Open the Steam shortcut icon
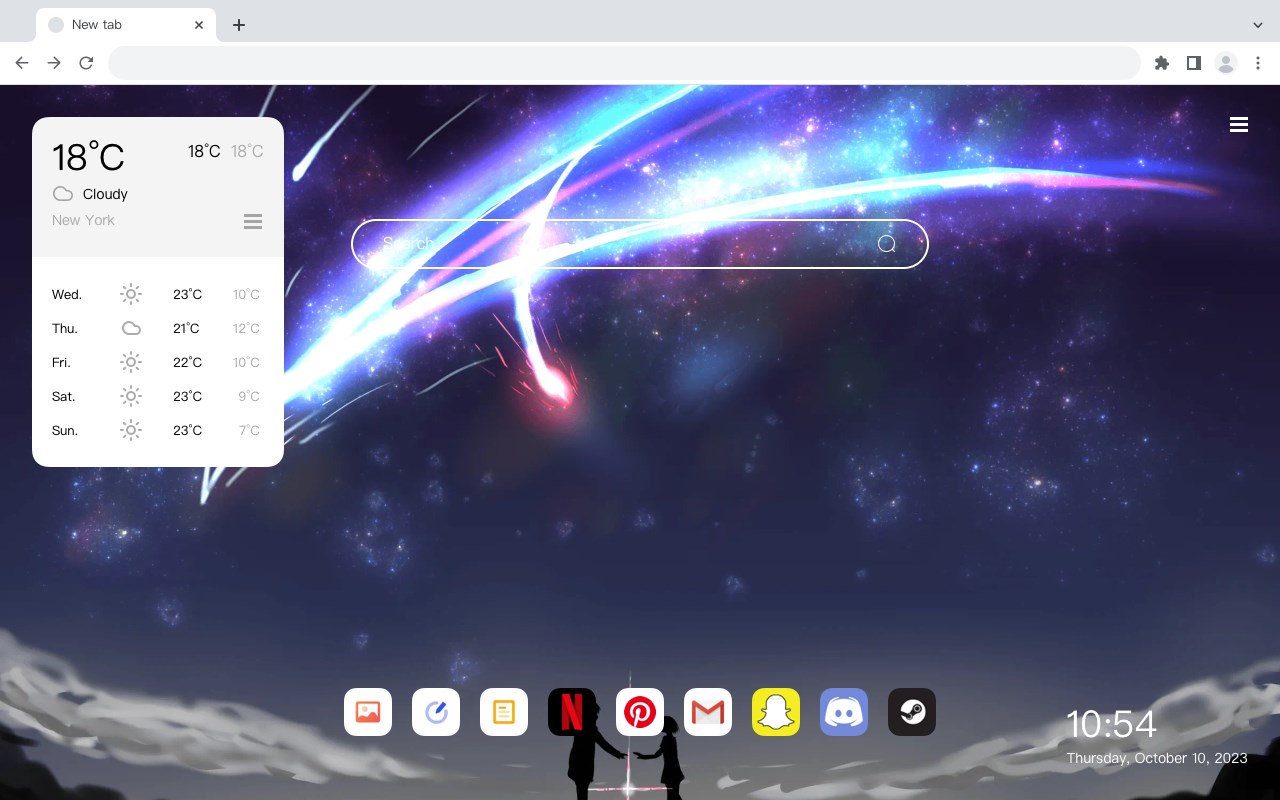Screen dimensions: 1280x800 click(x=912, y=712)
